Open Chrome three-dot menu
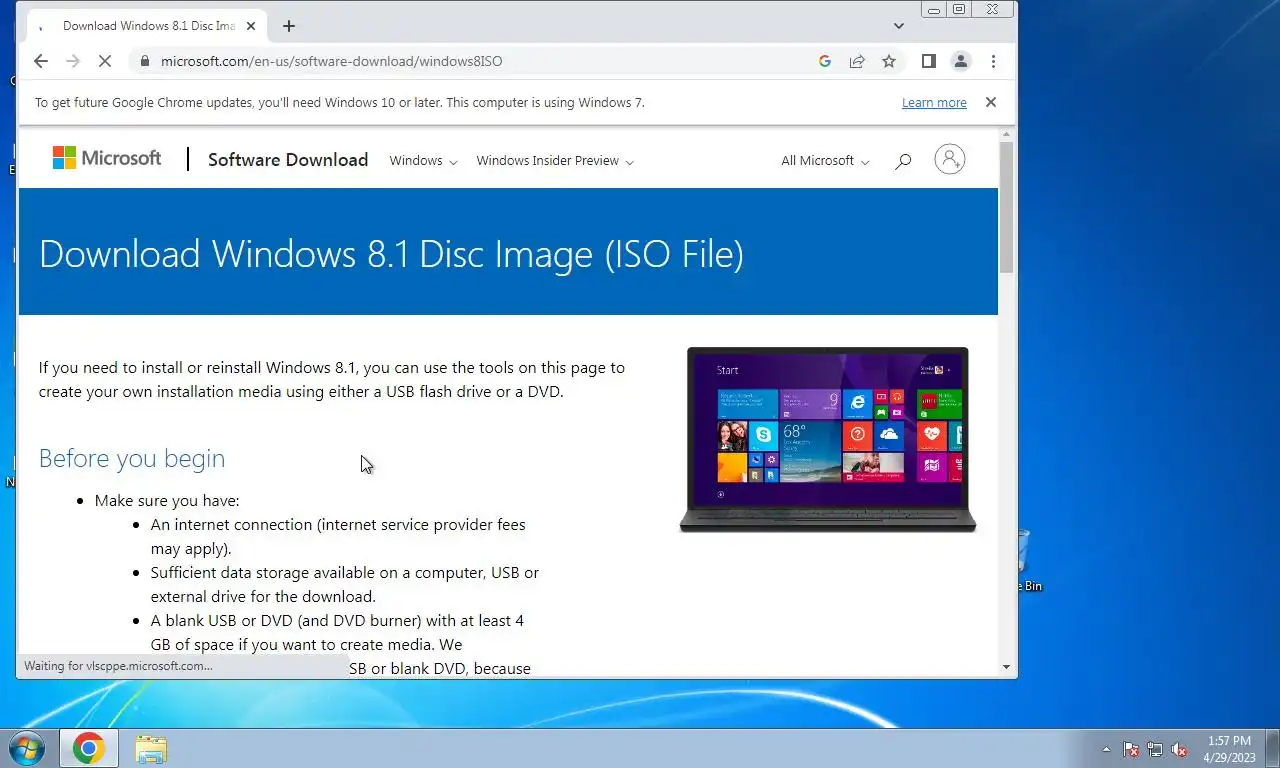Image resolution: width=1280 pixels, height=768 pixels. coord(993,61)
